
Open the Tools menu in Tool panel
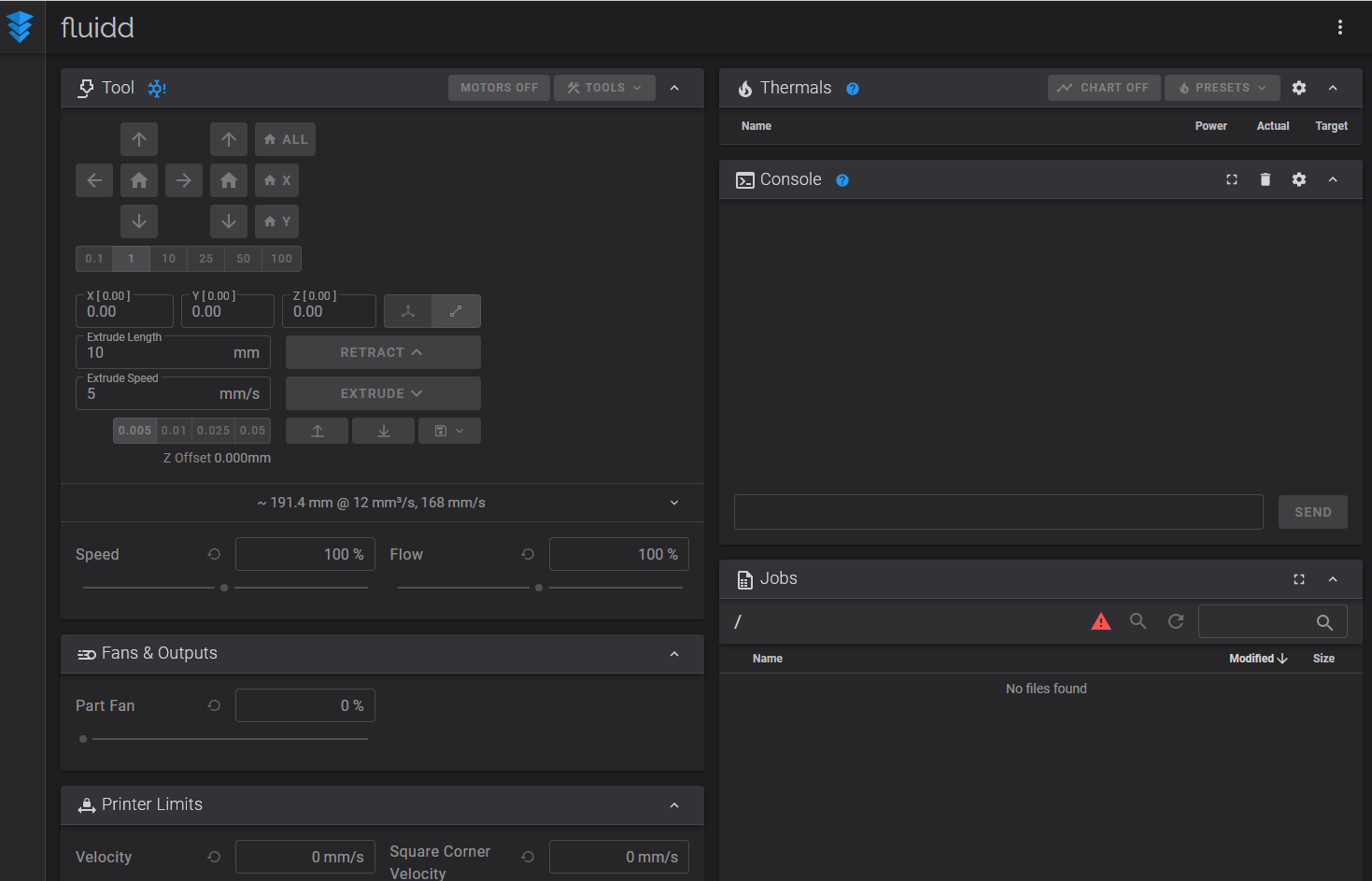coord(604,87)
